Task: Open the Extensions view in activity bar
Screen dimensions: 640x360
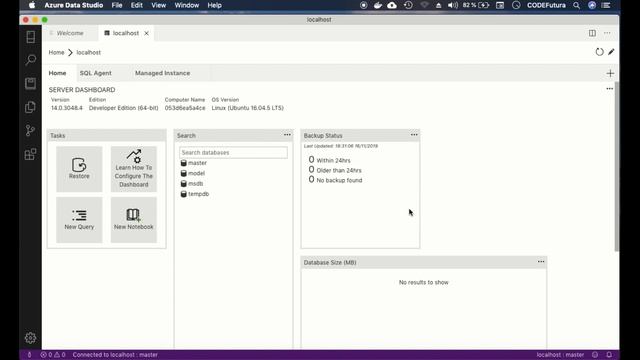Action: tap(31, 154)
